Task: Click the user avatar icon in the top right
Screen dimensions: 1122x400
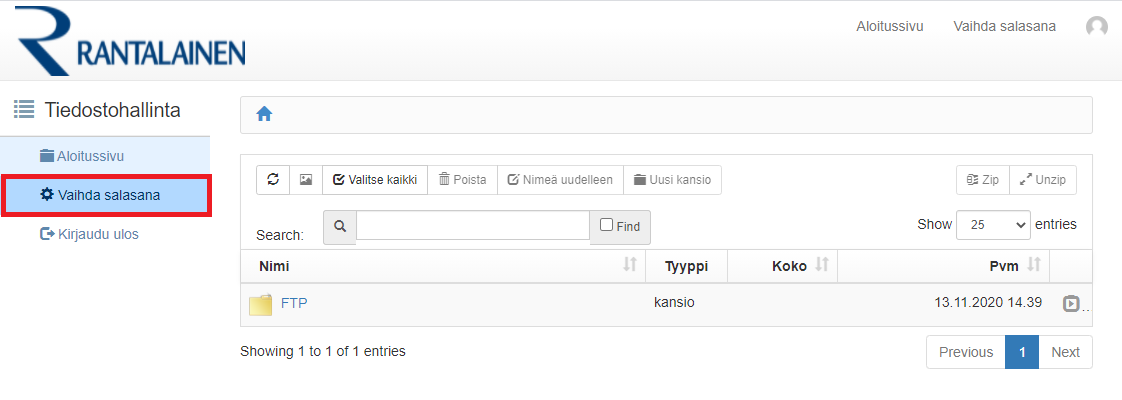Action: [x=1097, y=27]
